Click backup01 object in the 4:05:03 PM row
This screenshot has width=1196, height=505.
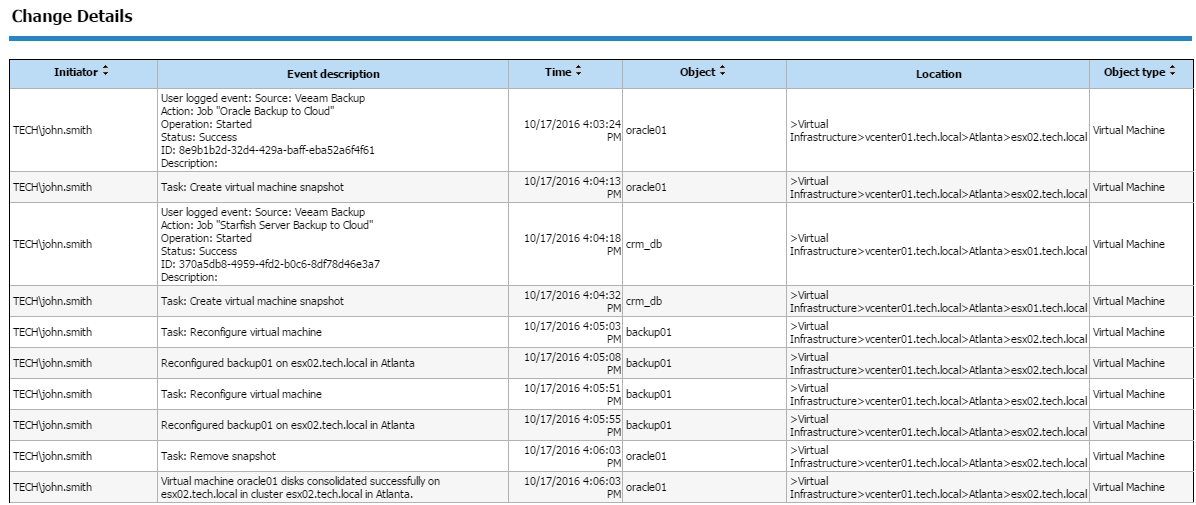click(648, 332)
